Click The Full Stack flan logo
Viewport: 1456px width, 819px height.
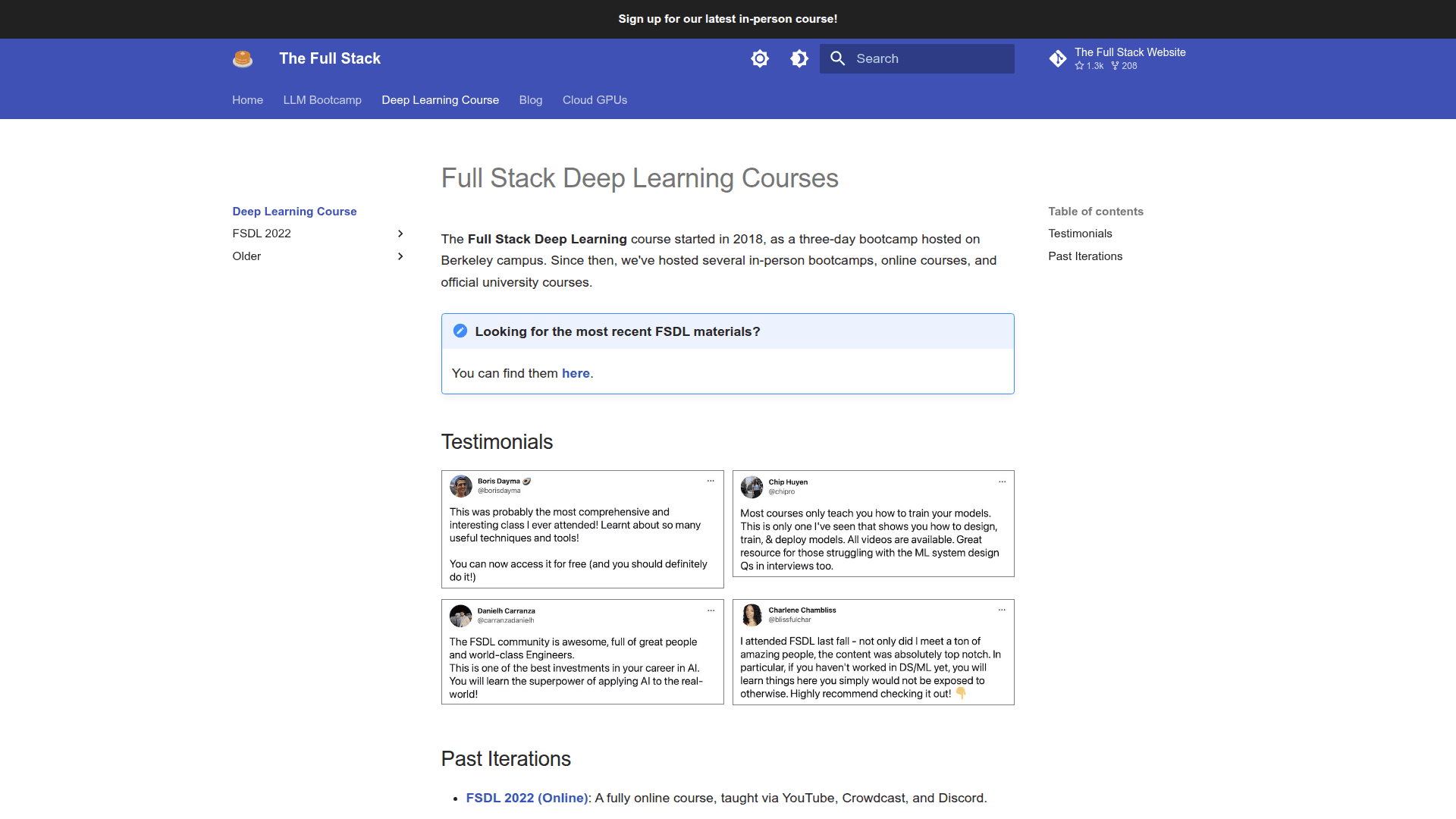tap(243, 58)
